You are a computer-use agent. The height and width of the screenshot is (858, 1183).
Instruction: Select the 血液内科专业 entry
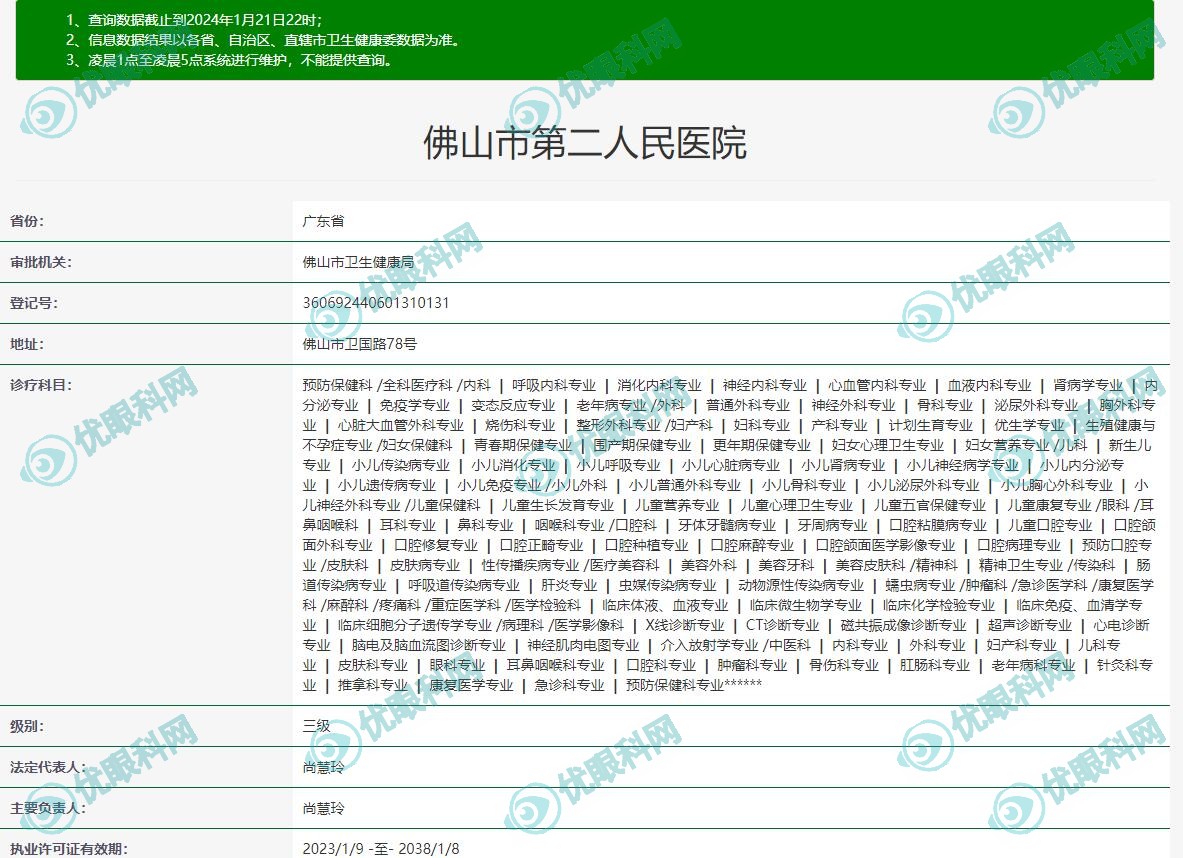click(x=989, y=385)
